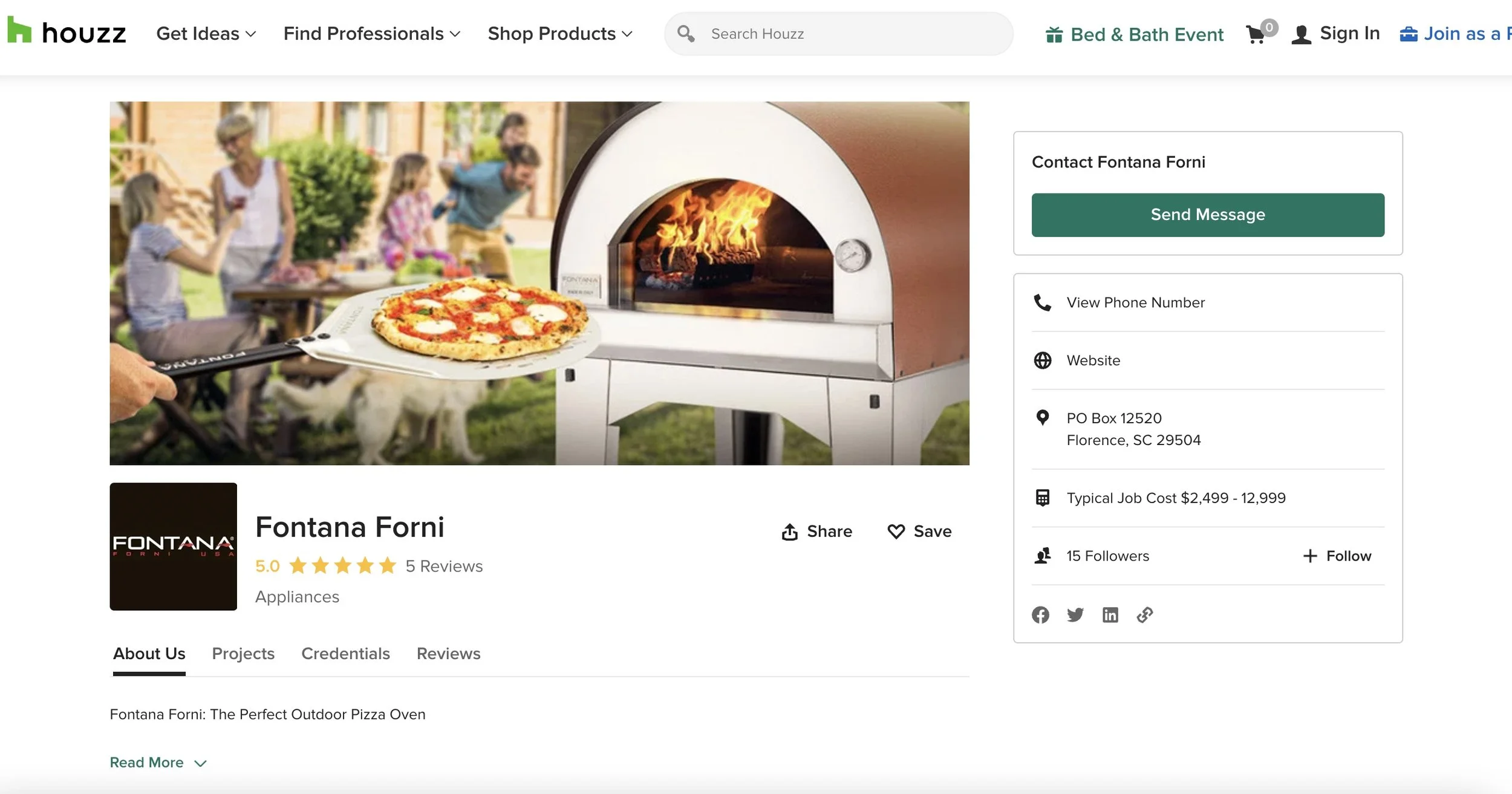The image size is (1512, 794).
Task: Expand the Shop Products menu
Action: tap(560, 34)
